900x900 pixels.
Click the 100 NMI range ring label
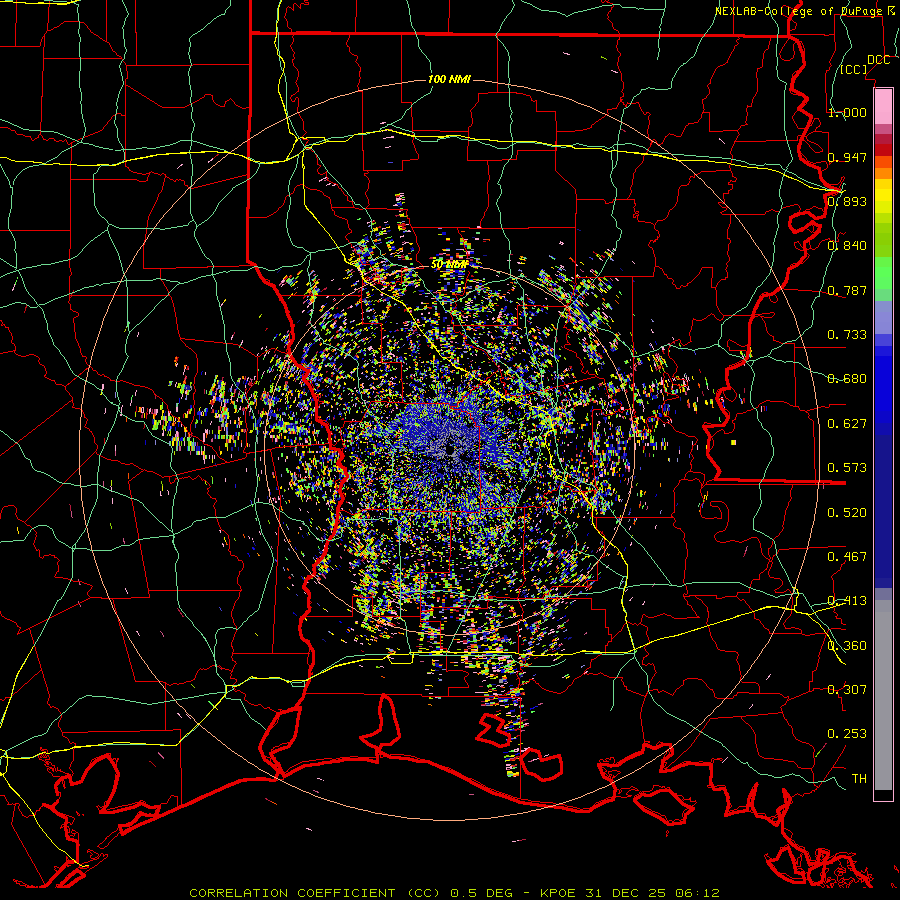pos(449,79)
